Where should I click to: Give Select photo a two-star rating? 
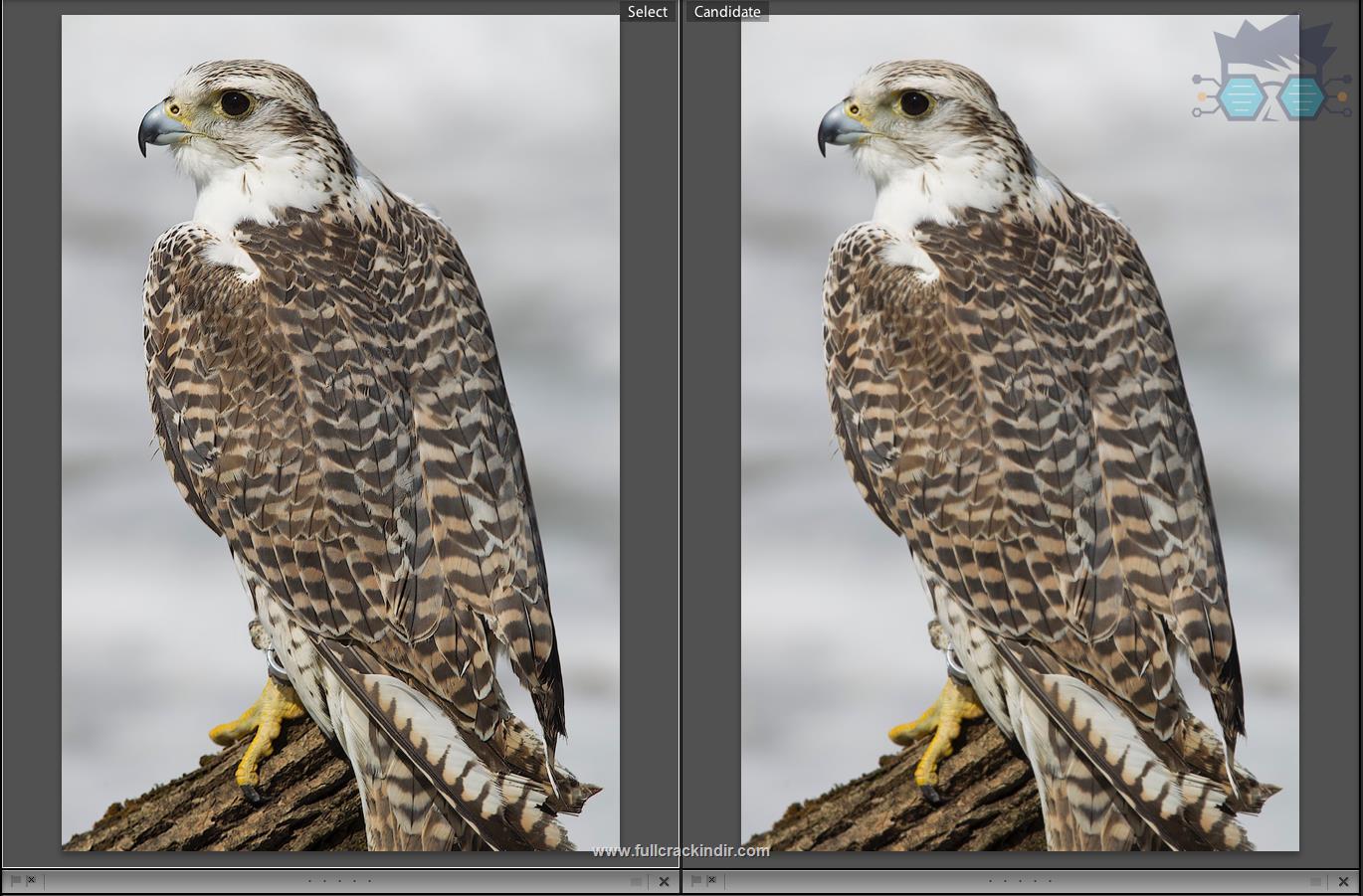(324, 881)
